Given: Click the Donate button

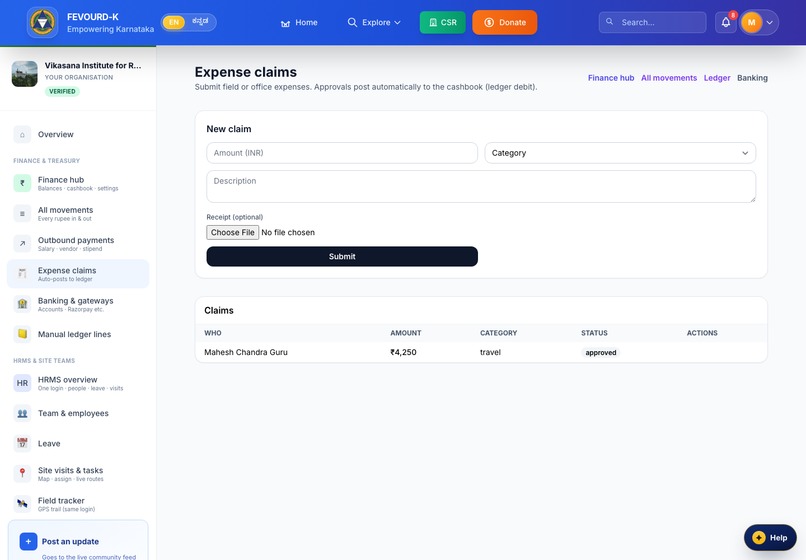Looking at the screenshot, I should pos(505,23).
